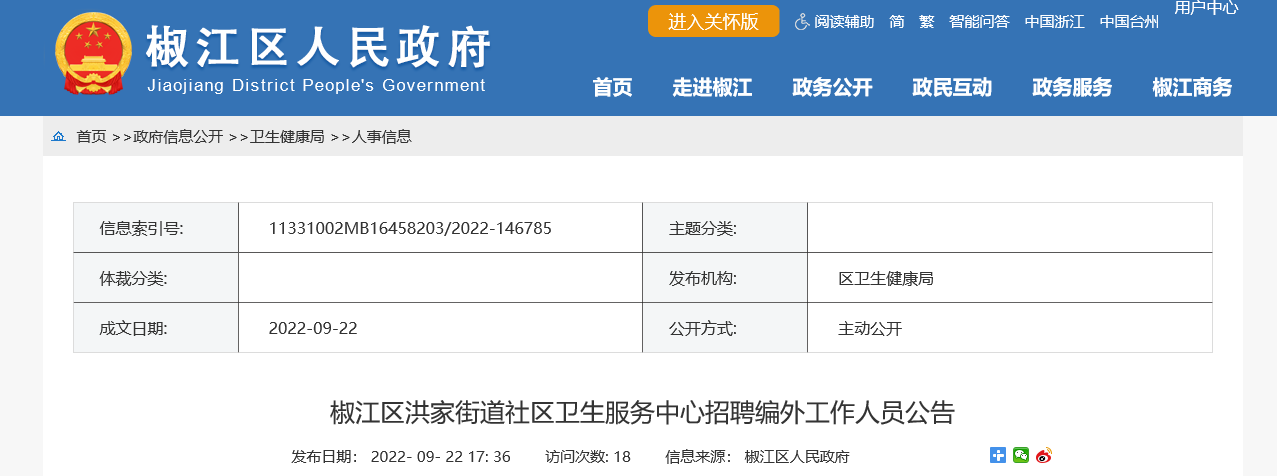Click the 访问次数: 18 visit counter

[588, 456]
